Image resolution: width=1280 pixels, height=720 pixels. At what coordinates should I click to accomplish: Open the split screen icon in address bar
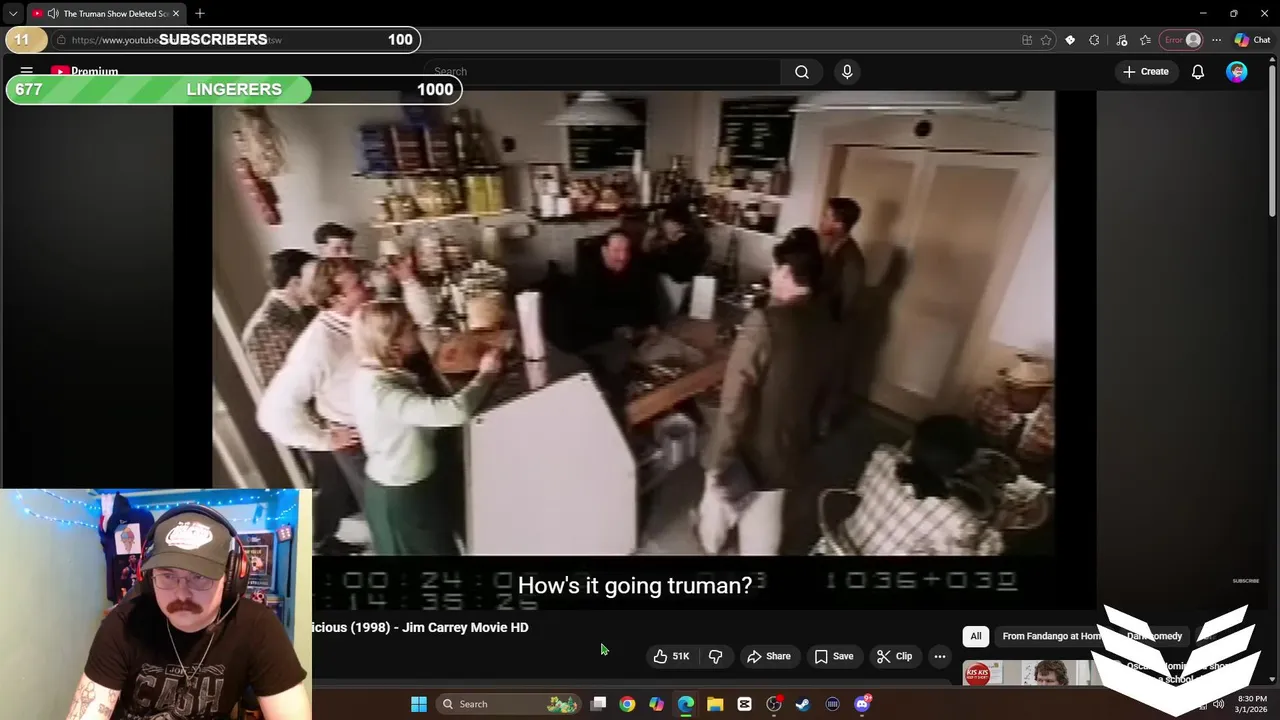tap(1027, 40)
